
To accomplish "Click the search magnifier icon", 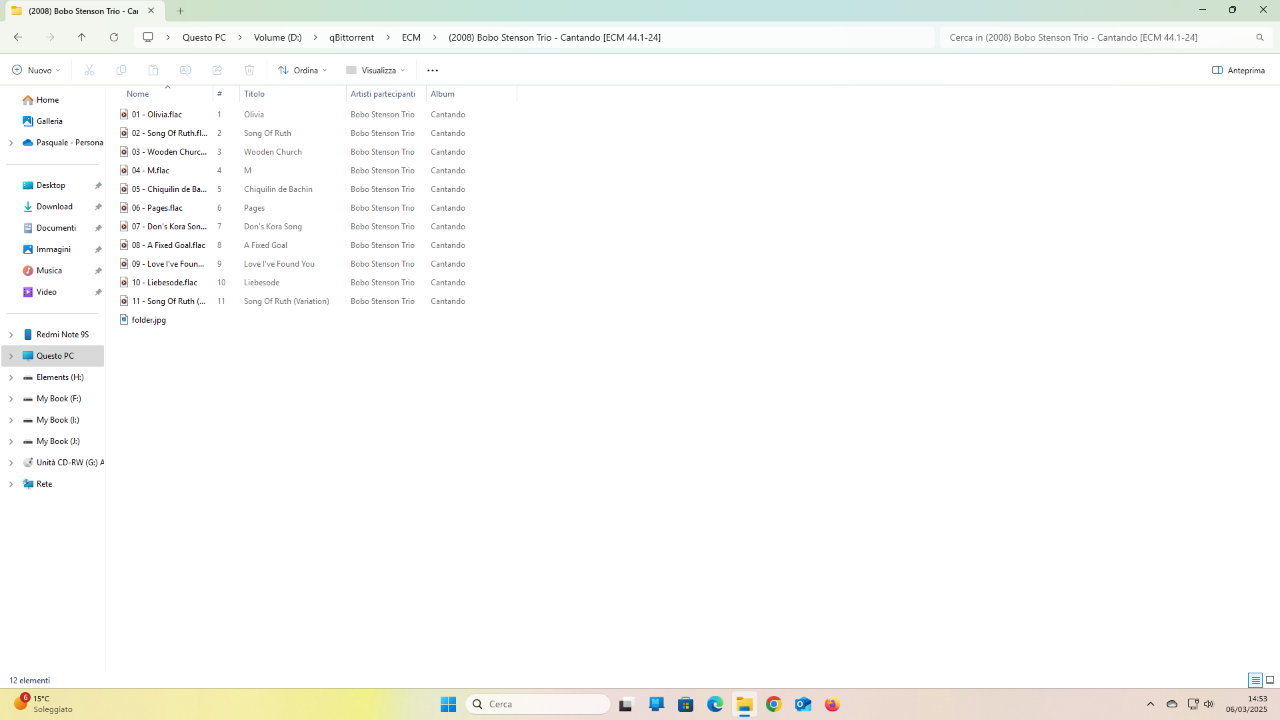I will (1260, 37).
